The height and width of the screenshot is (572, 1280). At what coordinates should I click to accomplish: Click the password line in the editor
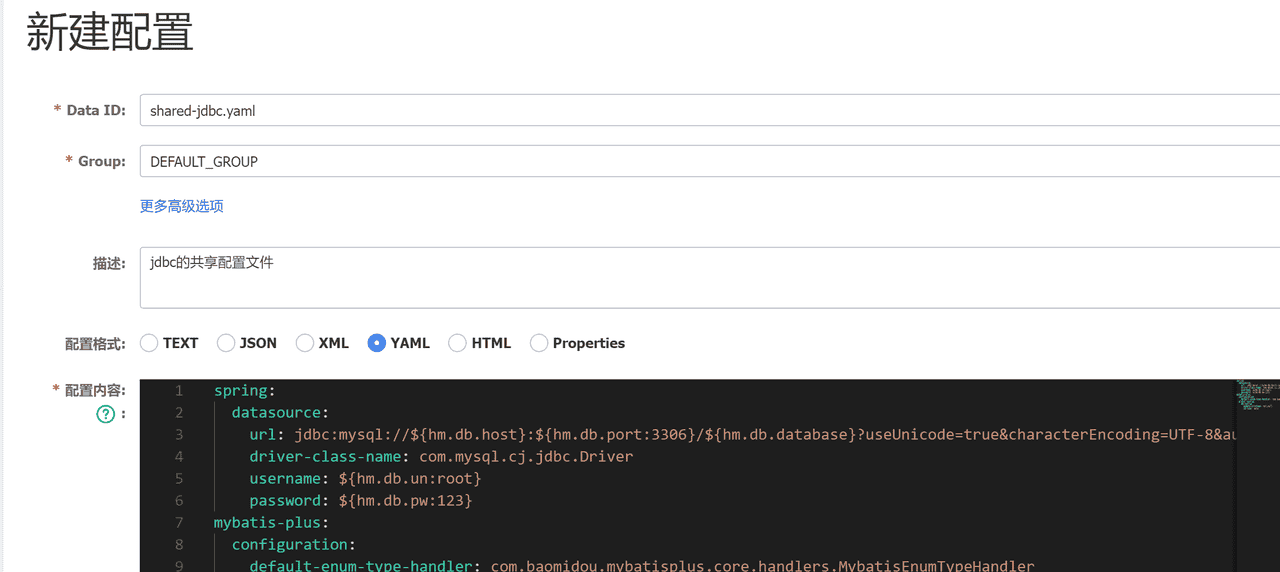click(360, 501)
